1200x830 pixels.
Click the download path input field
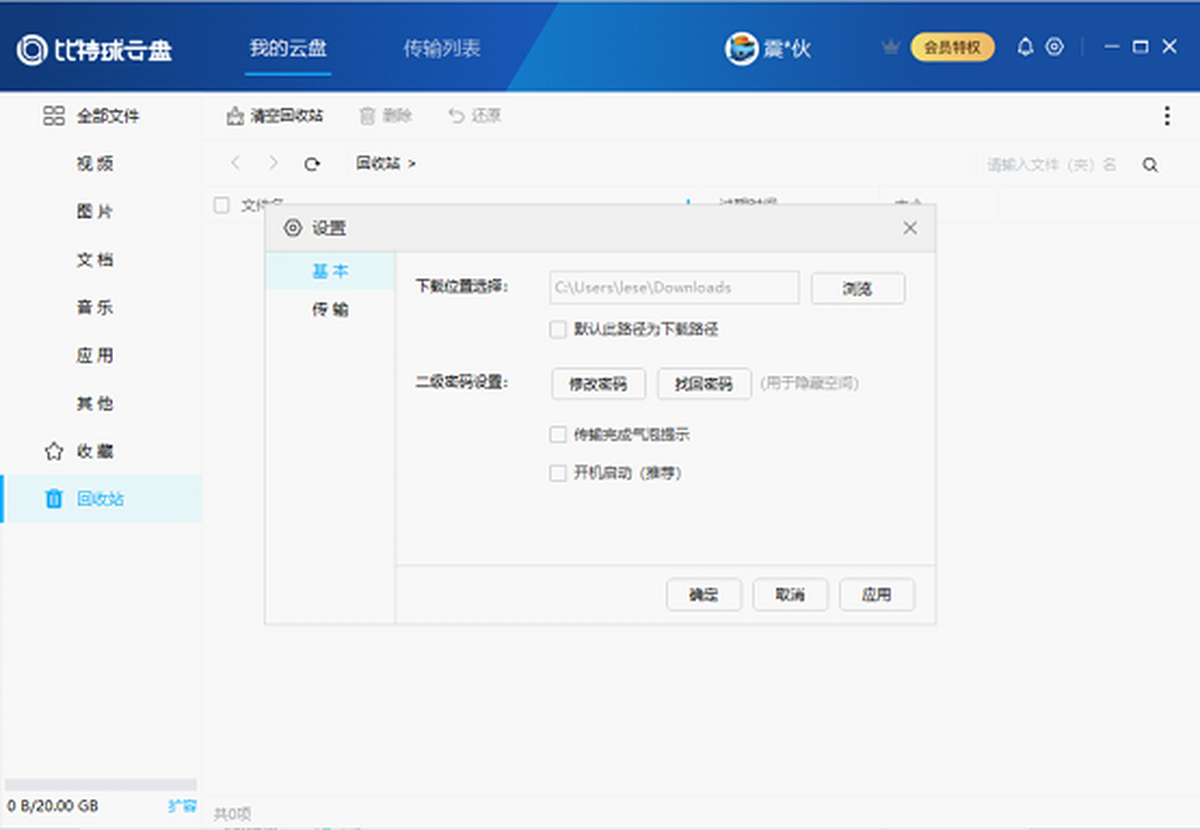pyautogui.click(x=674, y=288)
